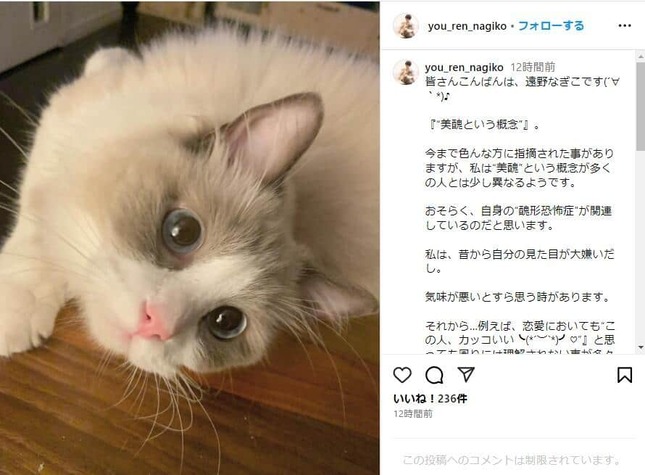Image resolution: width=645 pixels, height=475 pixels.
Task: Open you_ren_nagiko username in the caption
Action: [464, 67]
